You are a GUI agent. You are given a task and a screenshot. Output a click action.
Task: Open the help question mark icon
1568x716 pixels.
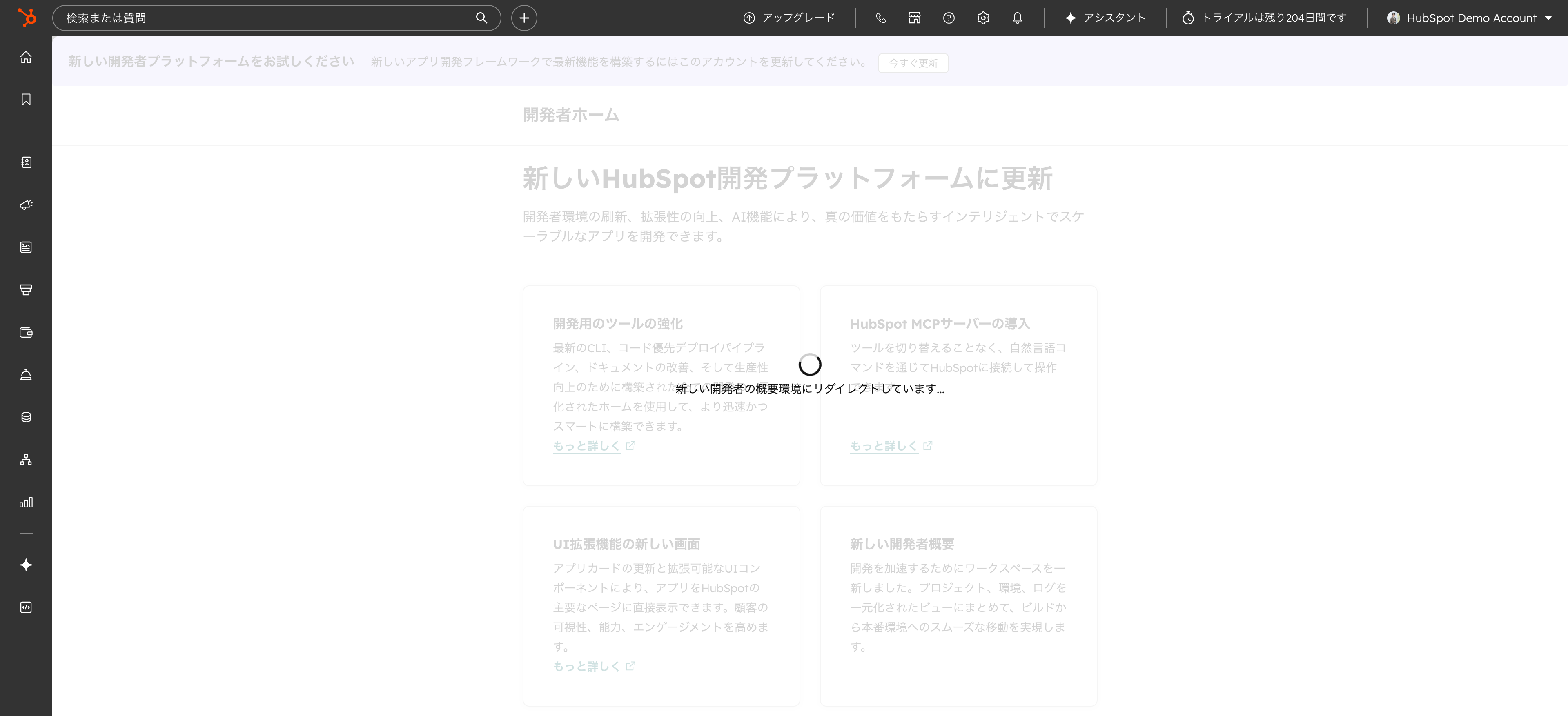tap(948, 18)
